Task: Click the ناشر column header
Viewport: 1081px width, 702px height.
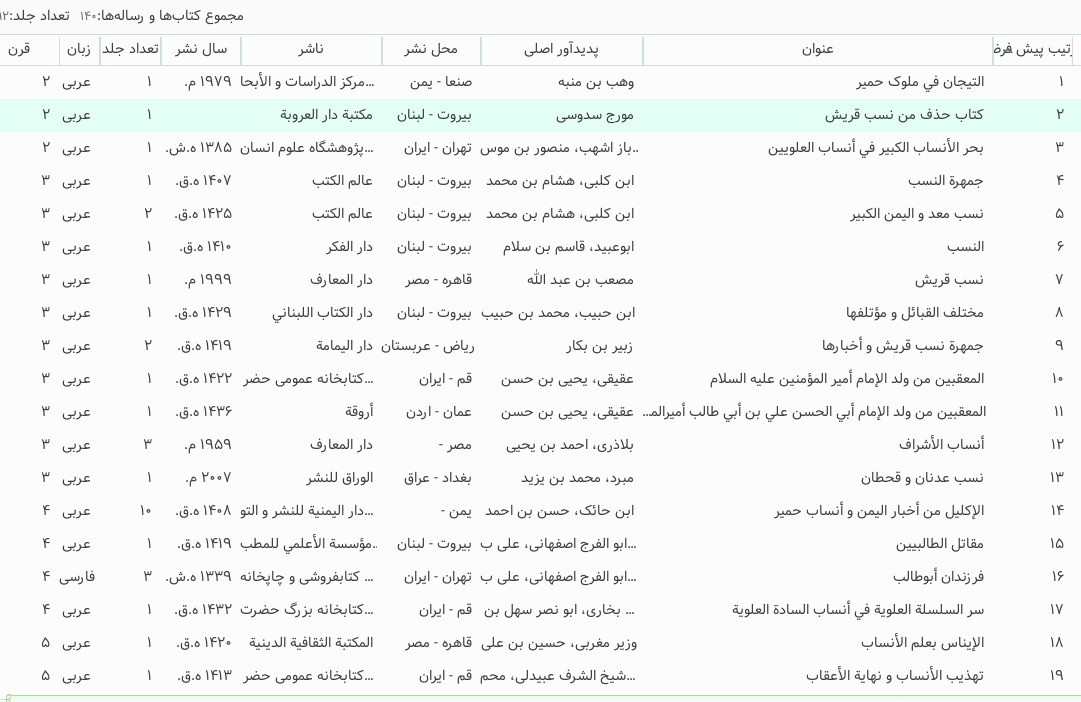Action: (311, 50)
